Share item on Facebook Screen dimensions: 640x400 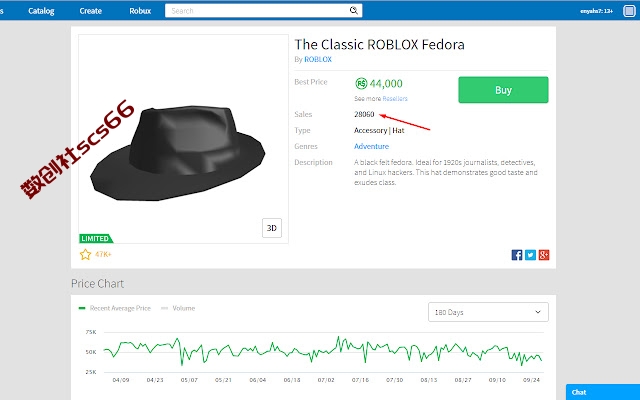(x=517, y=255)
